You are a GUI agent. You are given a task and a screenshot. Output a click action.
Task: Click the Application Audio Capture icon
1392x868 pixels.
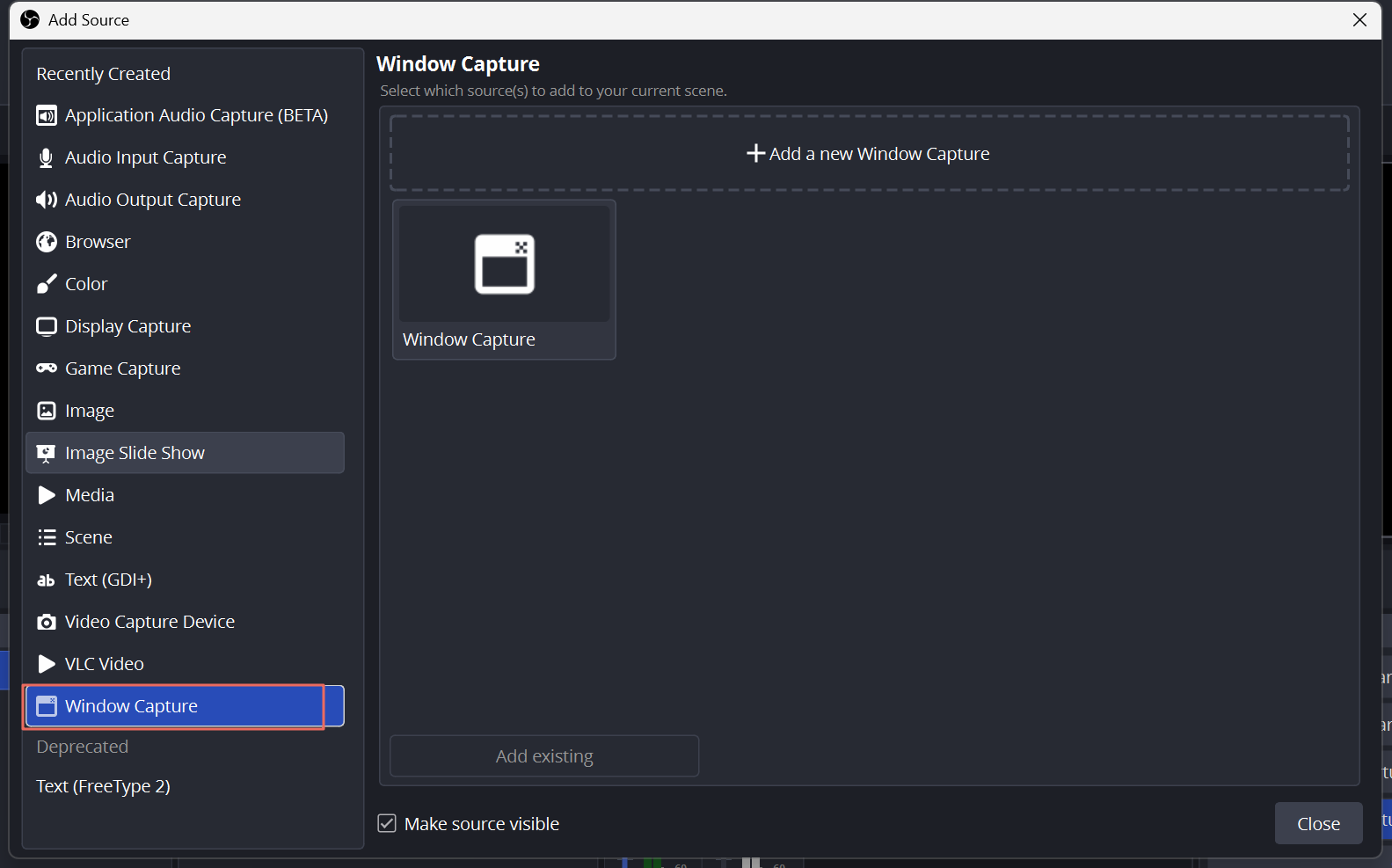(x=47, y=115)
